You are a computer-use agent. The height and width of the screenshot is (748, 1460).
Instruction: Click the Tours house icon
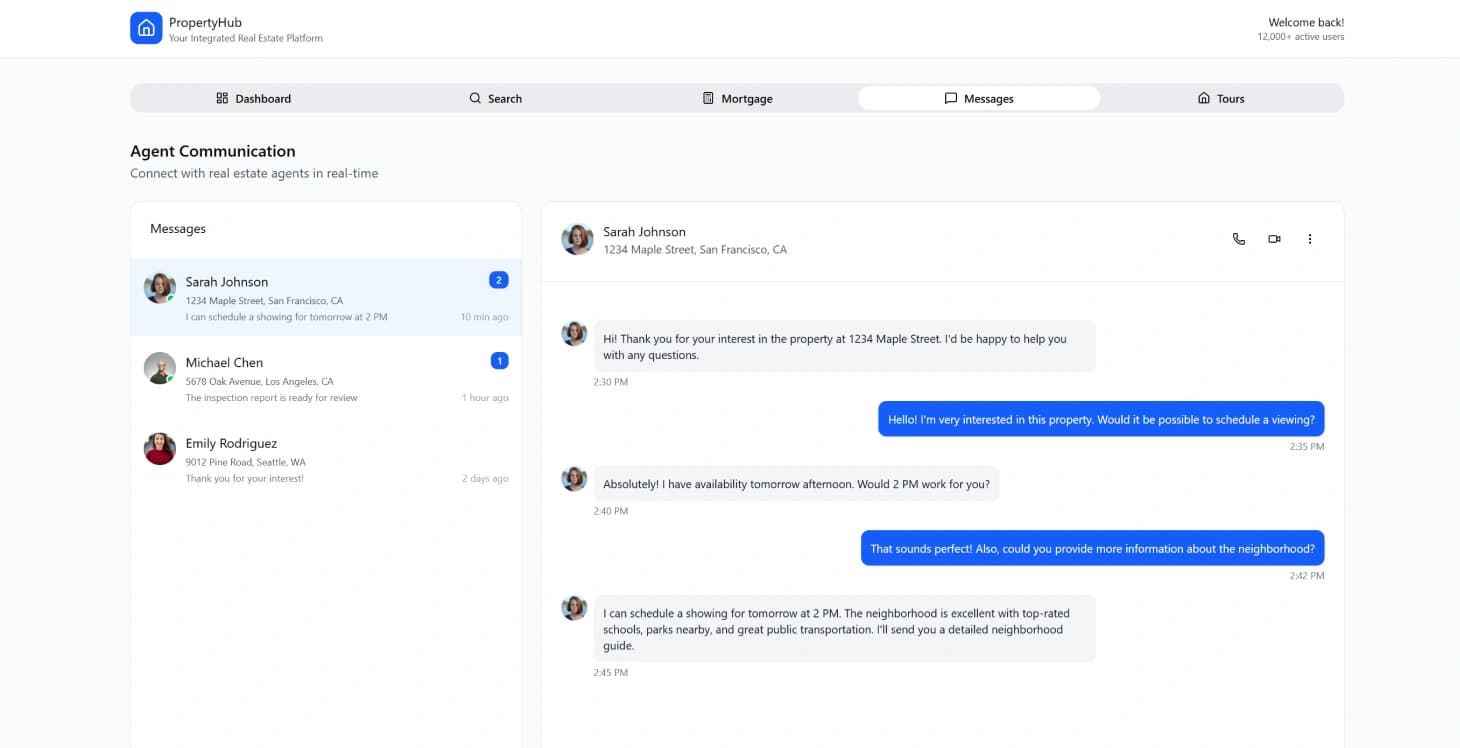[1202, 98]
